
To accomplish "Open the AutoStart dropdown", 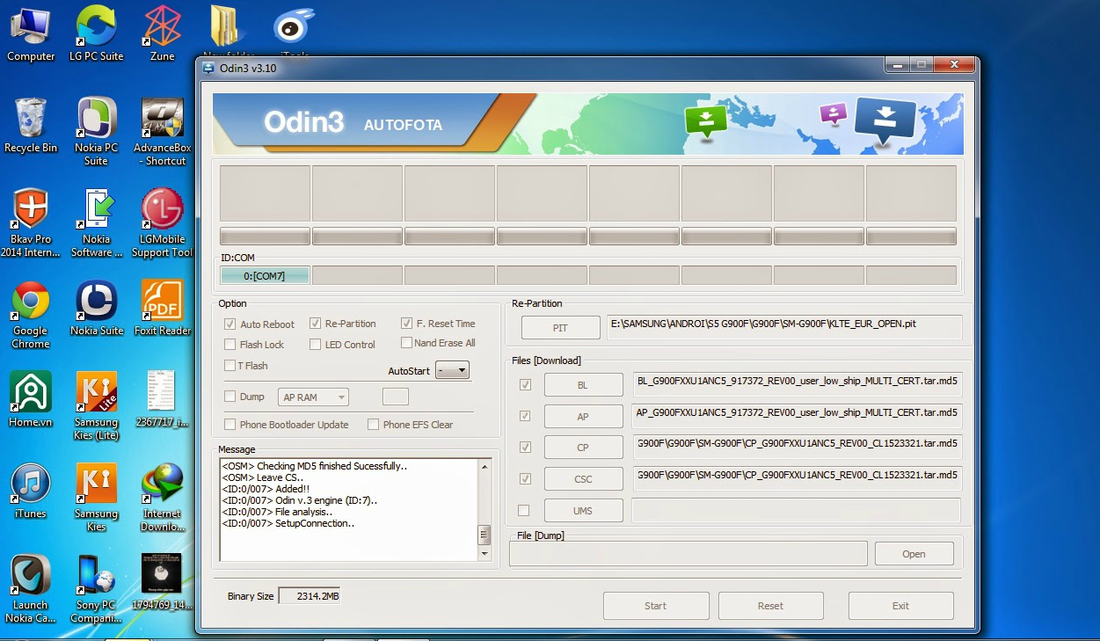I will [452, 370].
